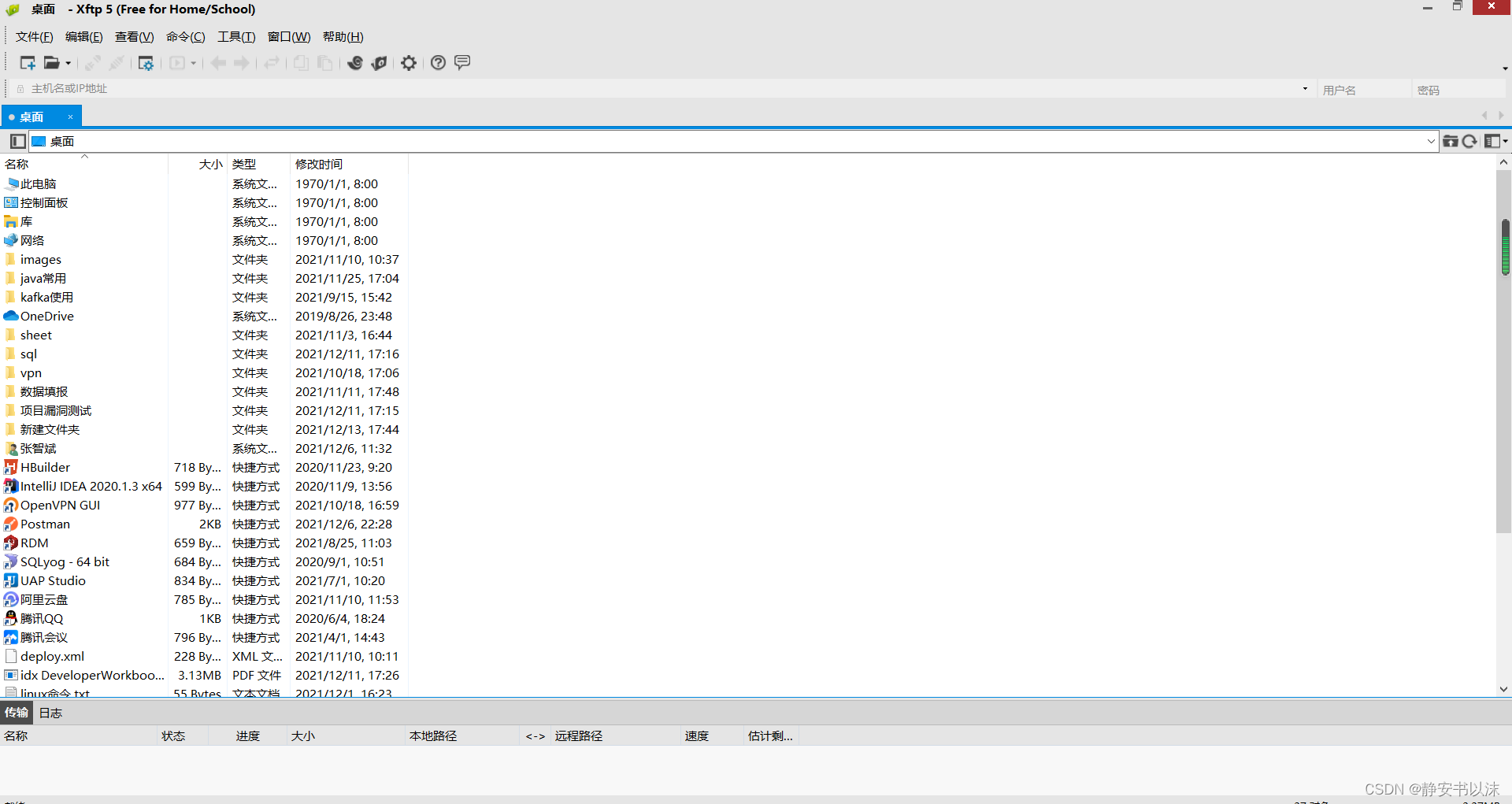The height and width of the screenshot is (804, 1512).
Task: Click the 用户名 input field
Action: (1364, 90)
